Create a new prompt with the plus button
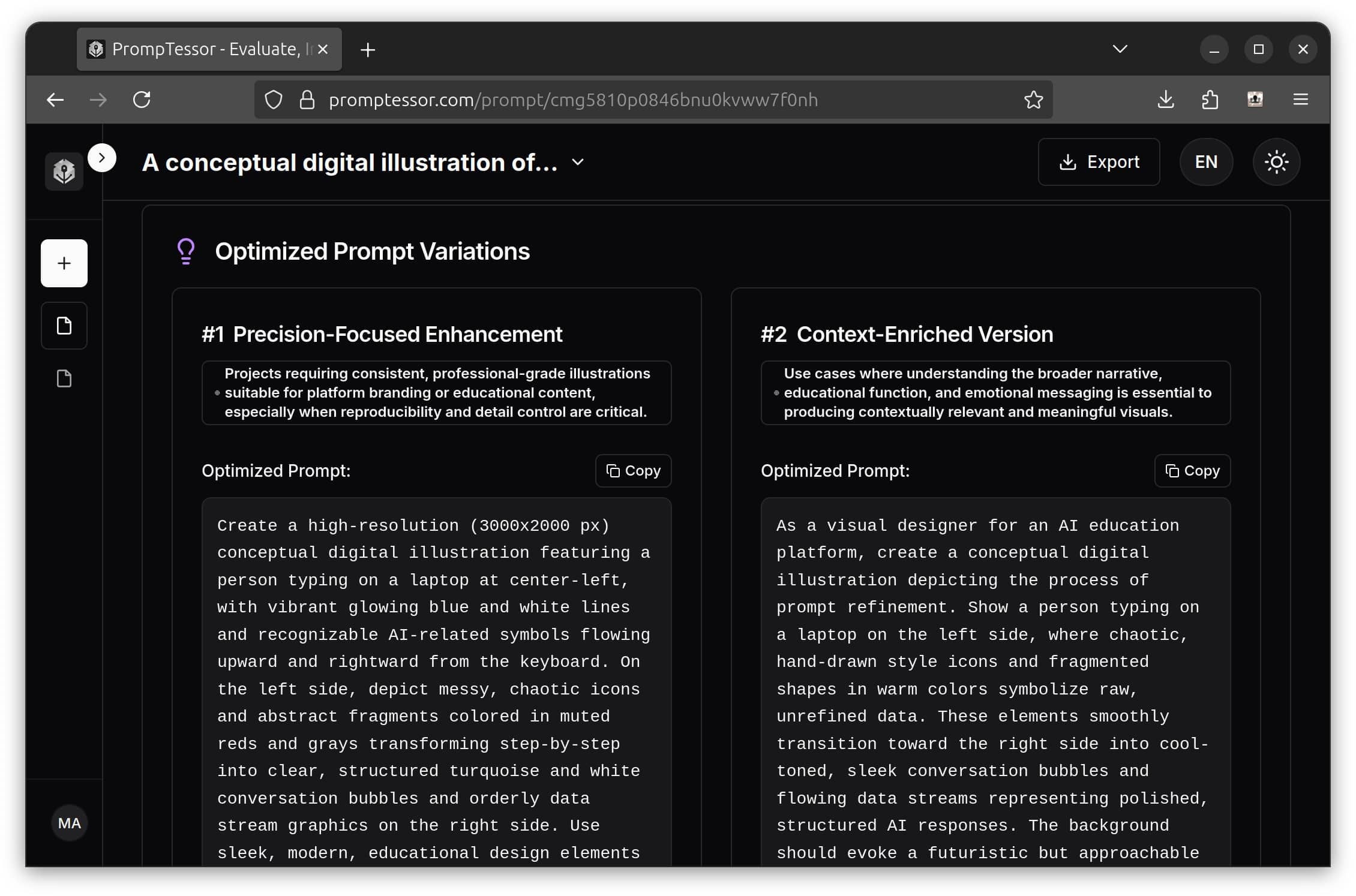This screenshot has width=1356, height=896. (x=64, y=263)
